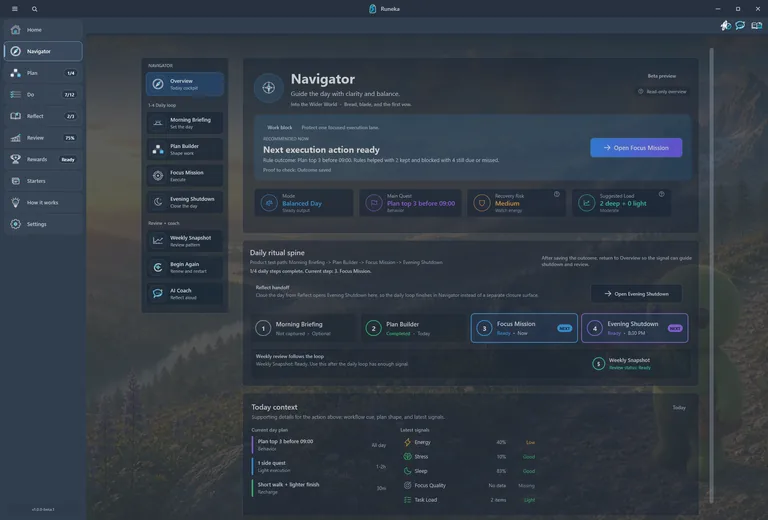This screenshot has width=768, height=520.
Task: Open step 5 Weekly Snapshot review status
Action: tap(622, 363)
